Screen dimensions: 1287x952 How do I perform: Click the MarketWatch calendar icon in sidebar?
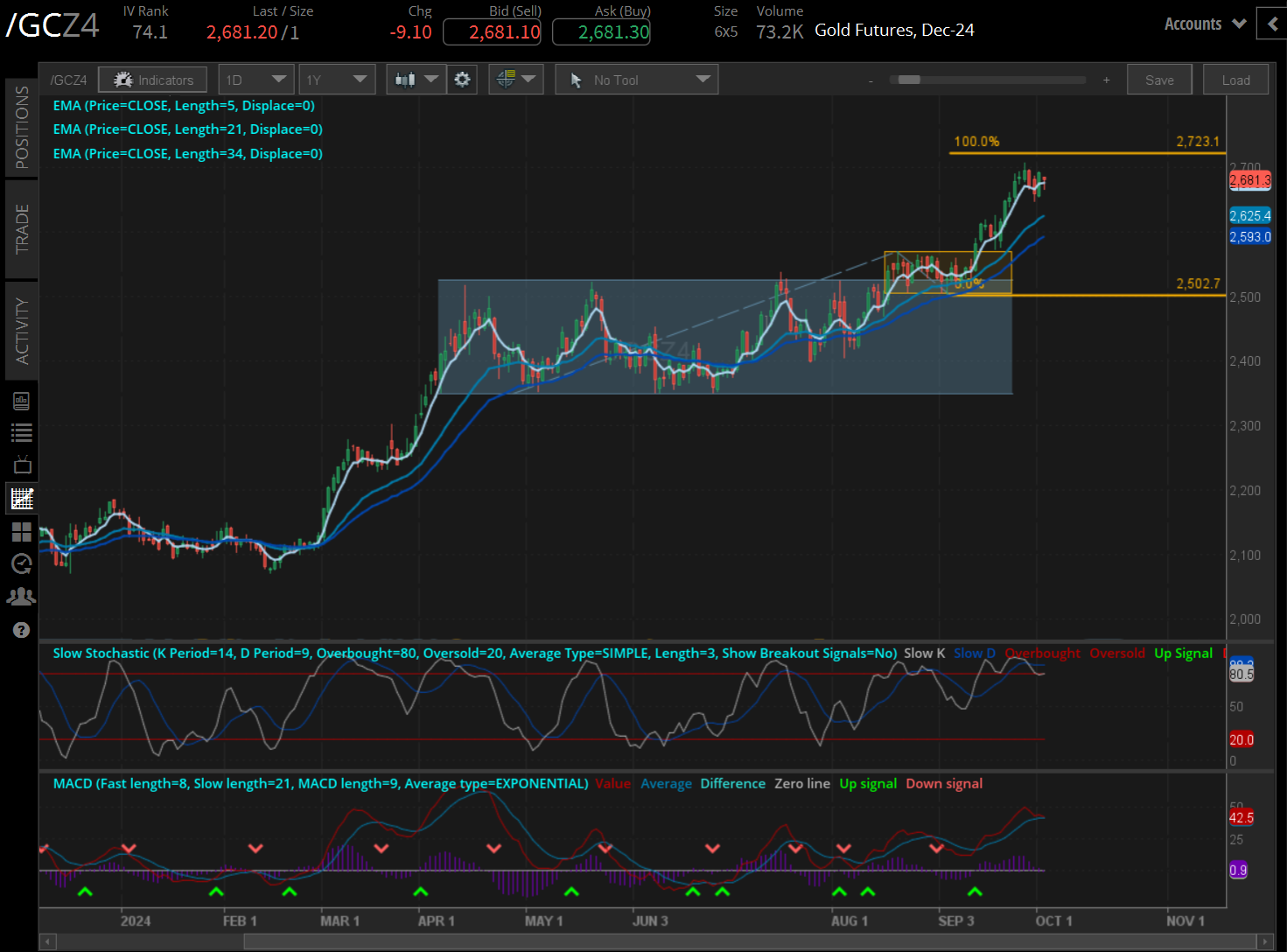(21, 401)
